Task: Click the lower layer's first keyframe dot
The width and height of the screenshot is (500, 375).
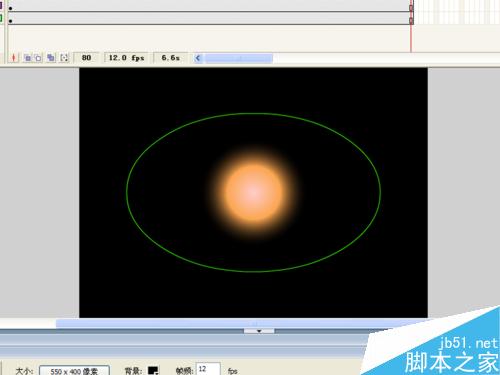Action: (11, 21)
